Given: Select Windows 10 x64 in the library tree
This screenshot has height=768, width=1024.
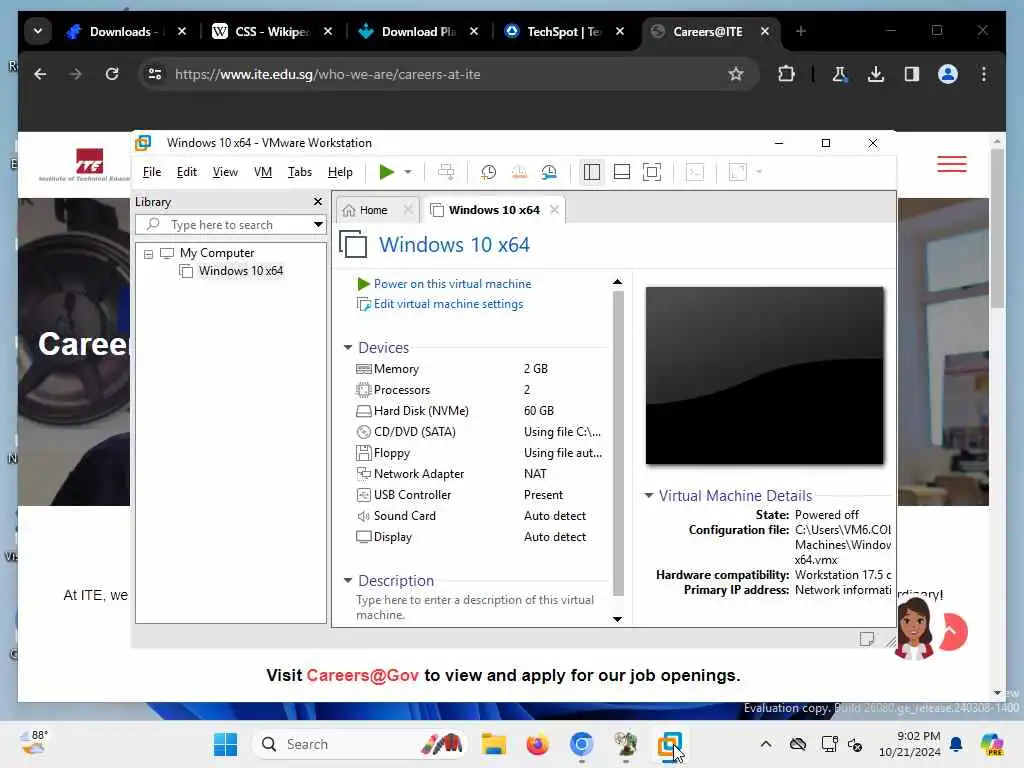Looking at the screenshot, I should pyautogui.click(x=240, y=271).
